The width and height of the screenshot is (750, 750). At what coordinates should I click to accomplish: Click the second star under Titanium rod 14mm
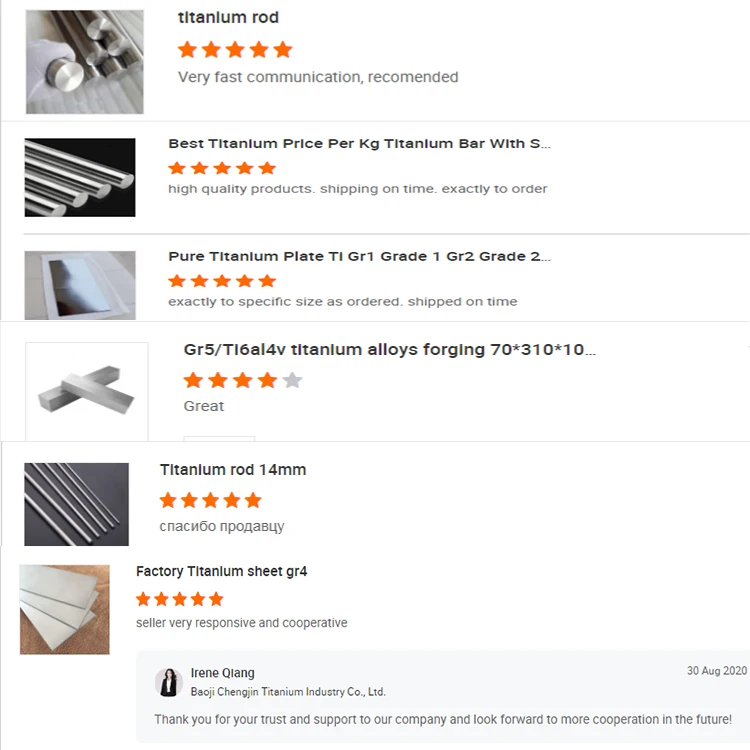point(189,500)
